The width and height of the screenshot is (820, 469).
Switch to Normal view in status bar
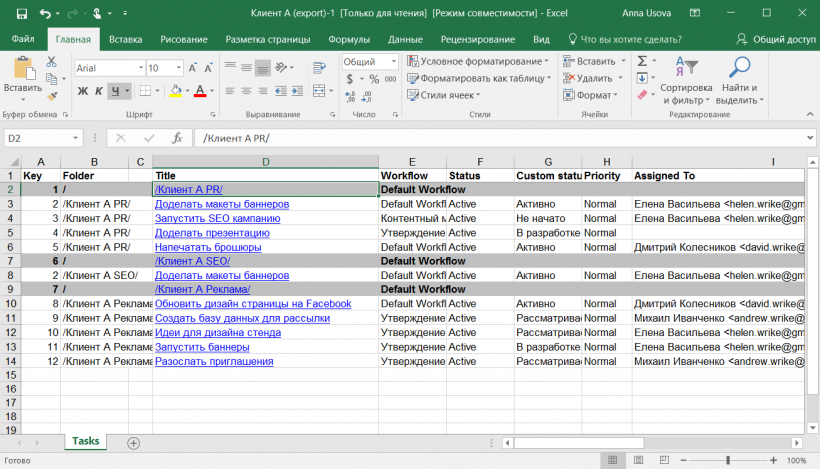click(x=612, y=460)
